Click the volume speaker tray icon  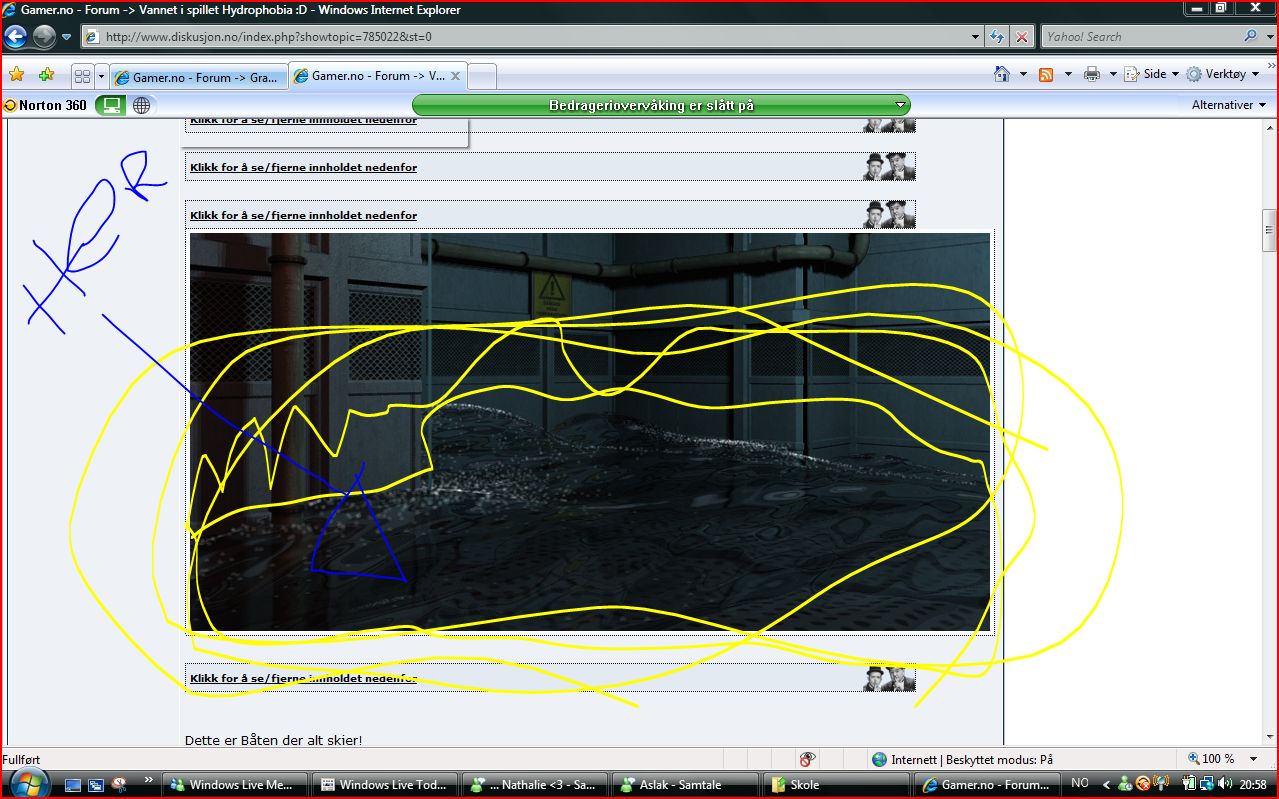pyautogui.click(x=1223, y=785)
